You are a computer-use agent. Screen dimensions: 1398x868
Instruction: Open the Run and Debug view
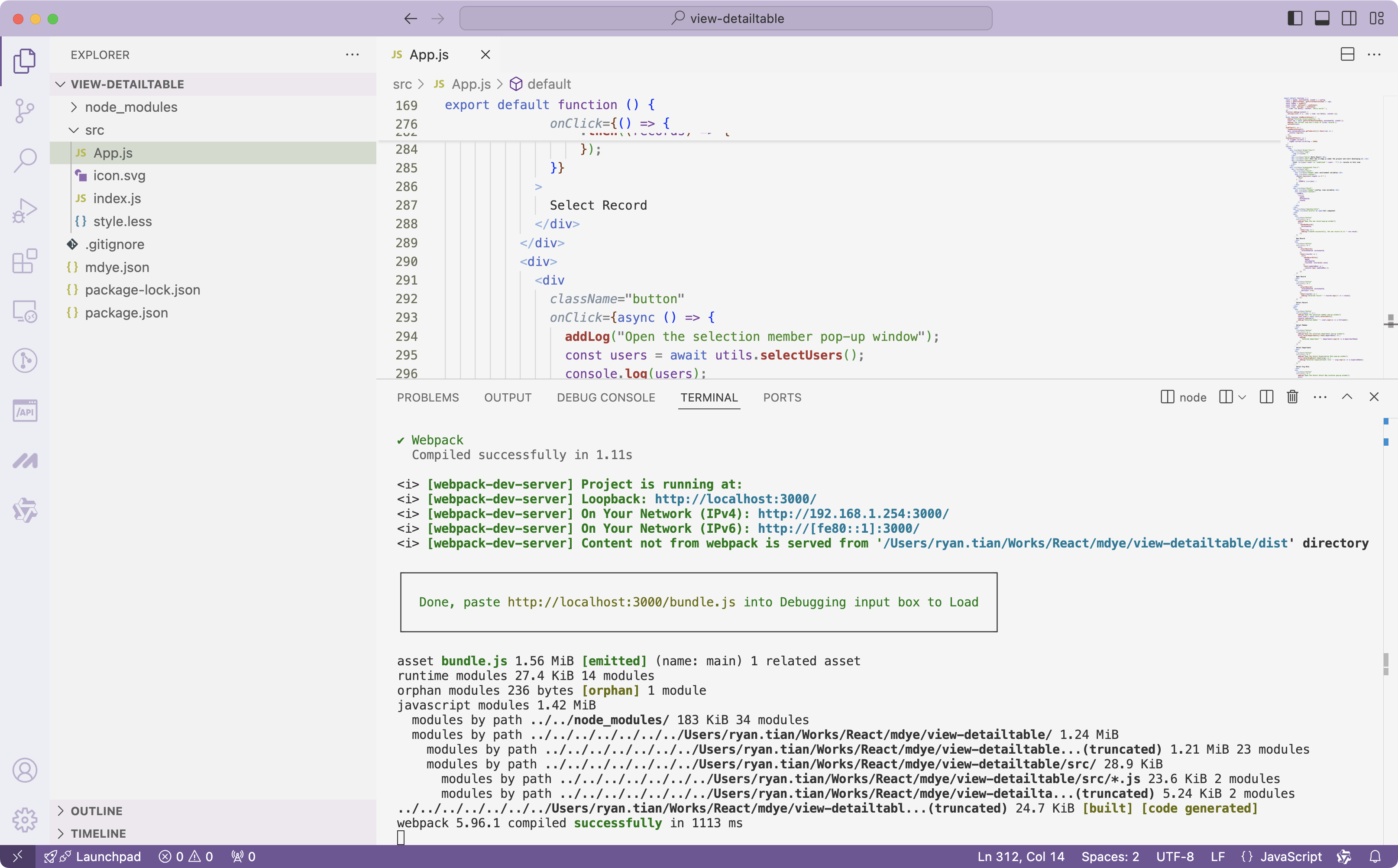point(25,210)
